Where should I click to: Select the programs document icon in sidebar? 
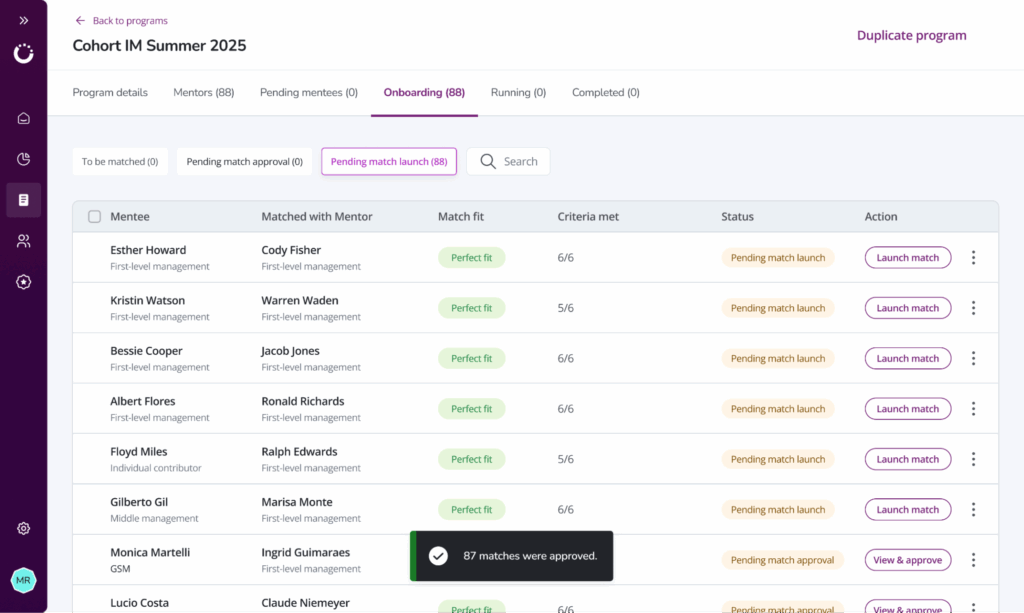click(24, 200)
